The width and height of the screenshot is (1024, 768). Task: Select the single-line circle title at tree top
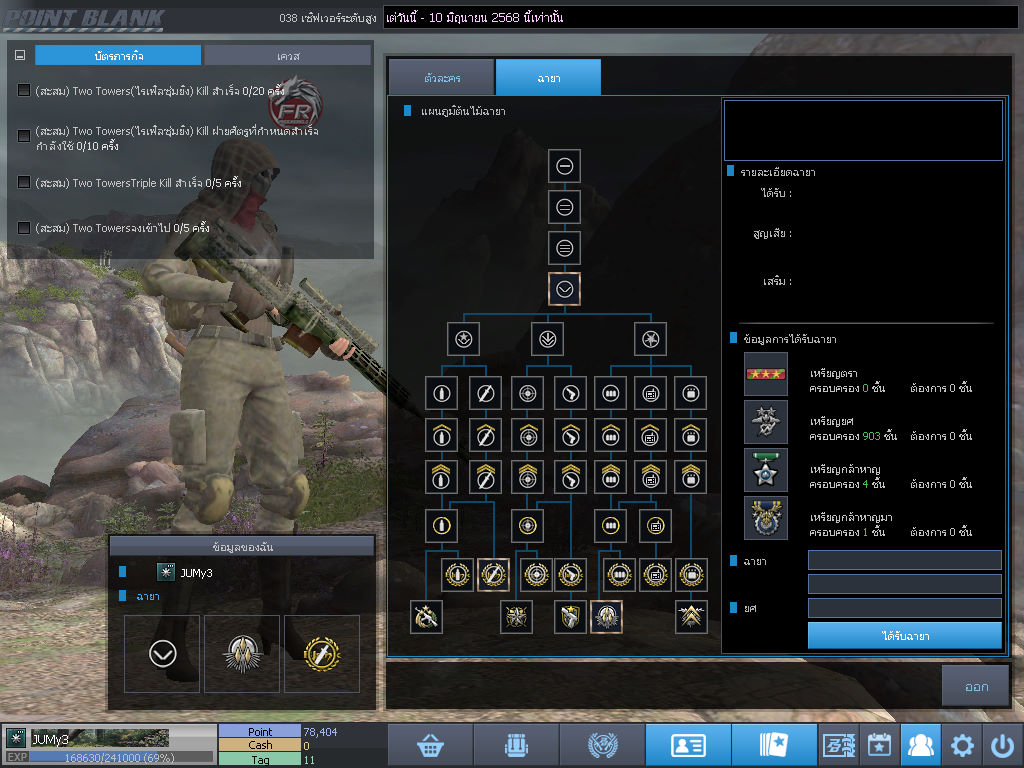click(x=564, y=166)
